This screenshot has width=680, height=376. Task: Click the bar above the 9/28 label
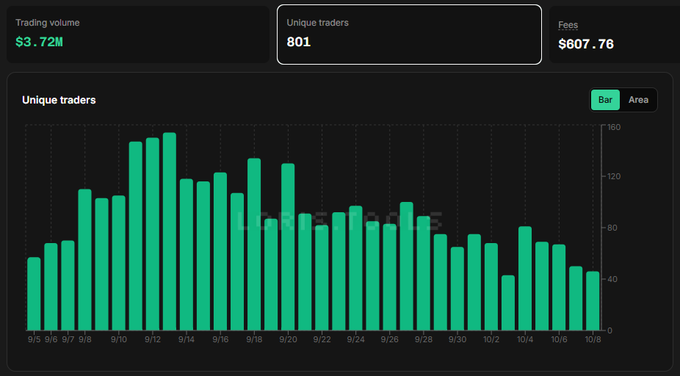pyautogui.click(x=423, y=273)
